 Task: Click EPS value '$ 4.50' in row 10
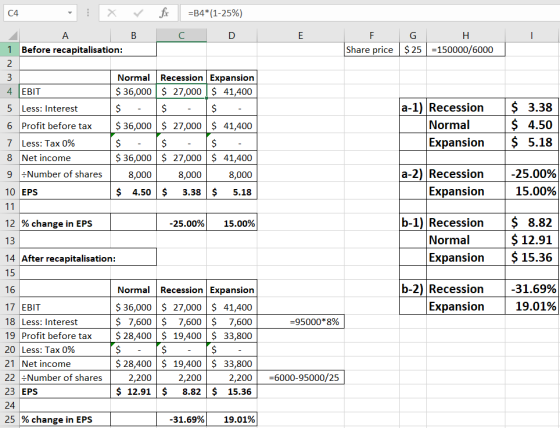click(x=134, y=192)
